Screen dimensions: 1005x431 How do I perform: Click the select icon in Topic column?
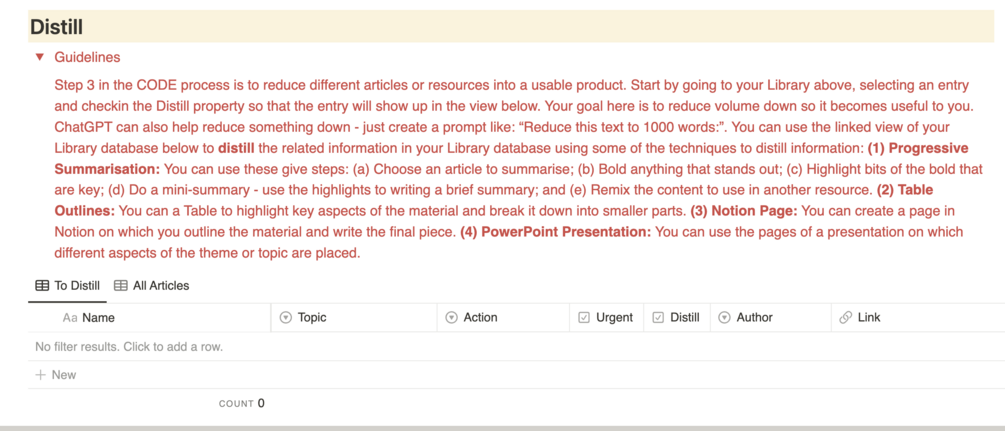[x=287, y=317]
